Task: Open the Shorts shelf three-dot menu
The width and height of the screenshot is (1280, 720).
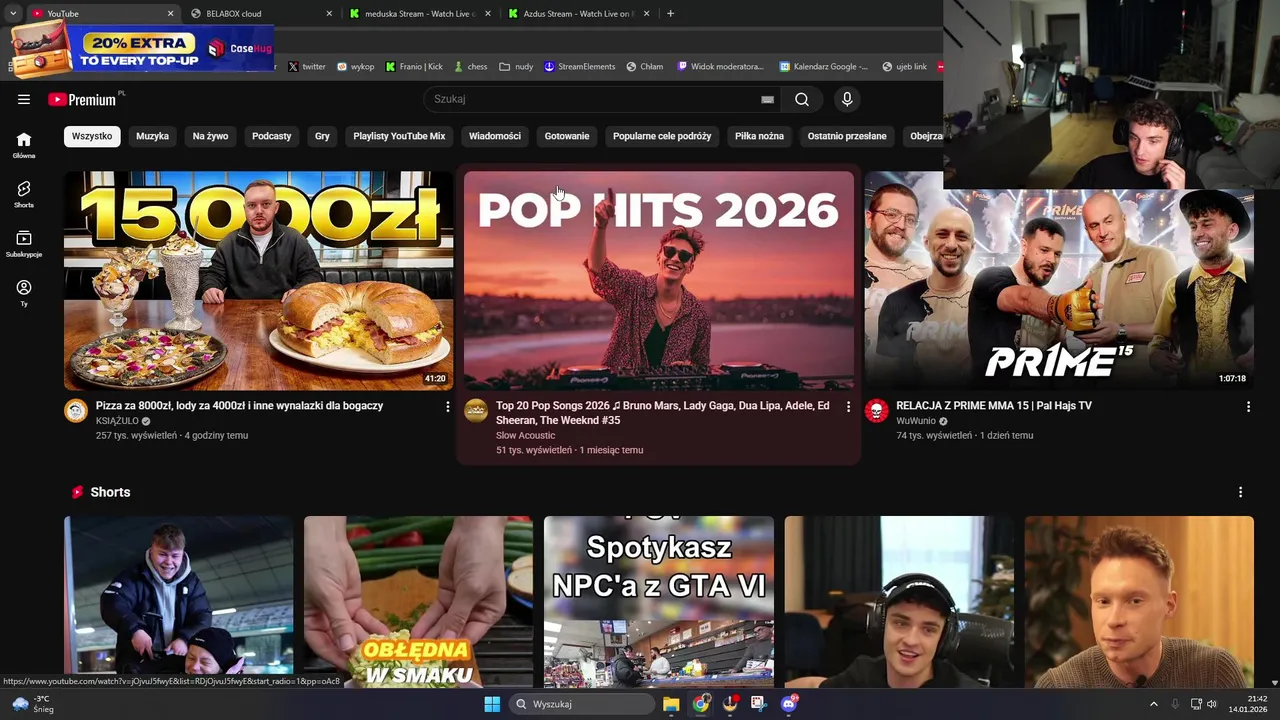Action: 1240,492
